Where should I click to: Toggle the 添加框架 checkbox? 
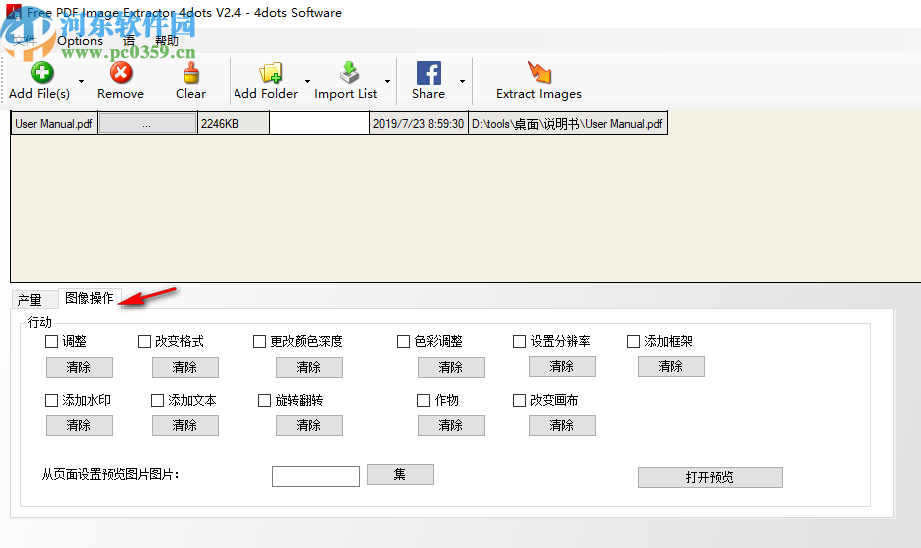633,341
